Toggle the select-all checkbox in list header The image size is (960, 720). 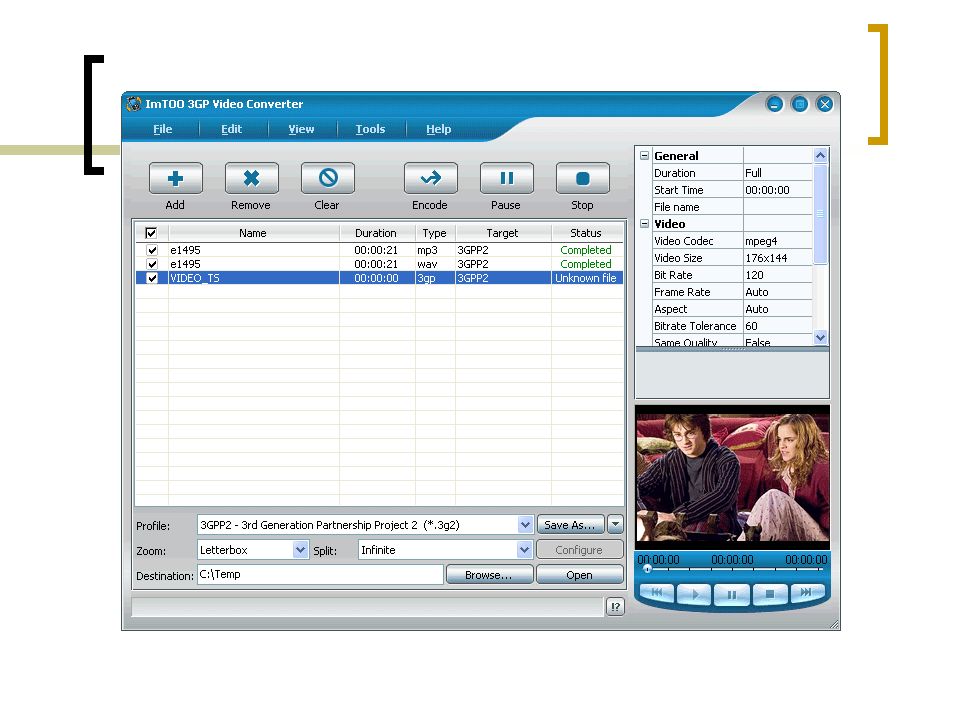151,233
